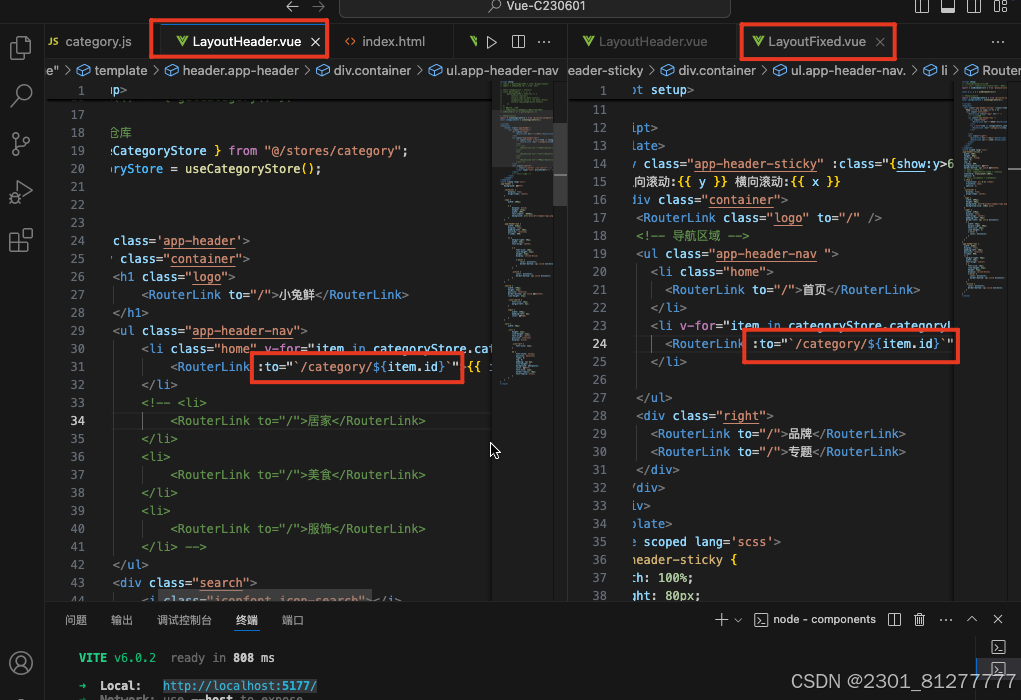Click left editor div.container breadcrumb
Screen dimensions: 1021x700
pyautogui.click(x=364, y=70)
